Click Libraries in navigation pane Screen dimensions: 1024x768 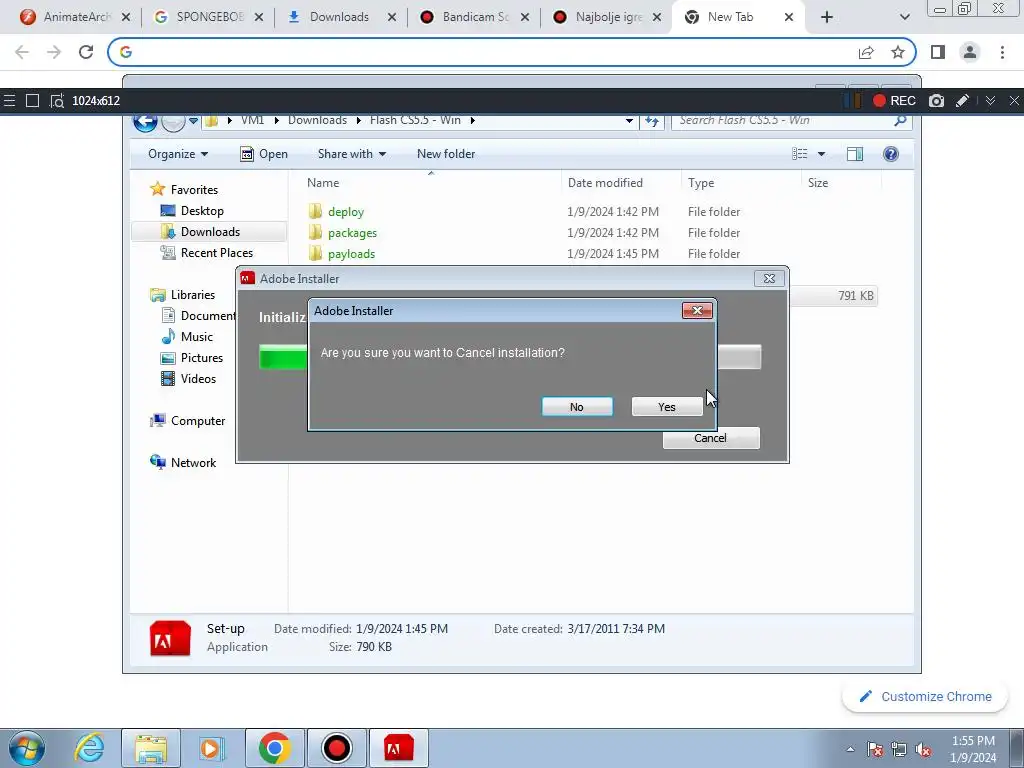click(x=193, y=295)
